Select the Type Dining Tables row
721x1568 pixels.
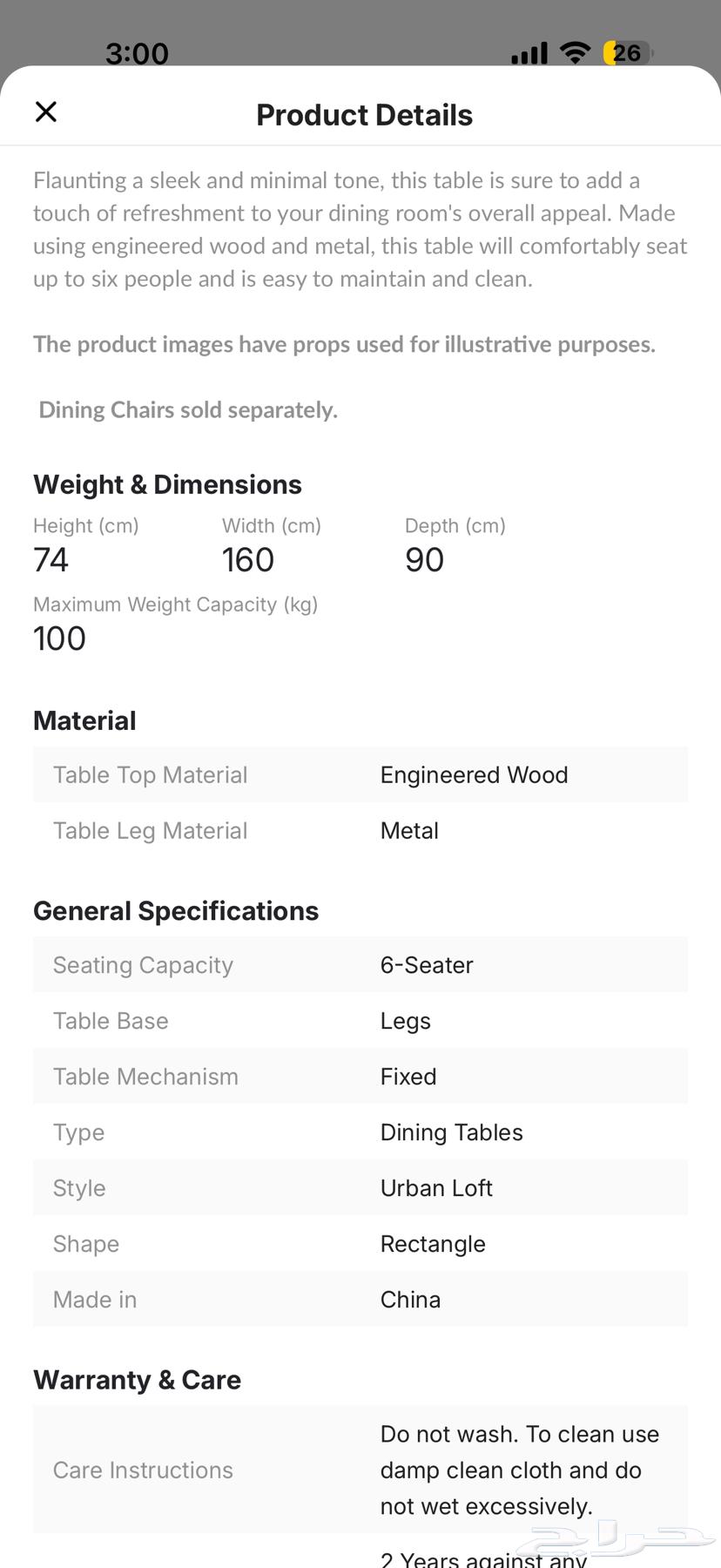coord(360,1132)
